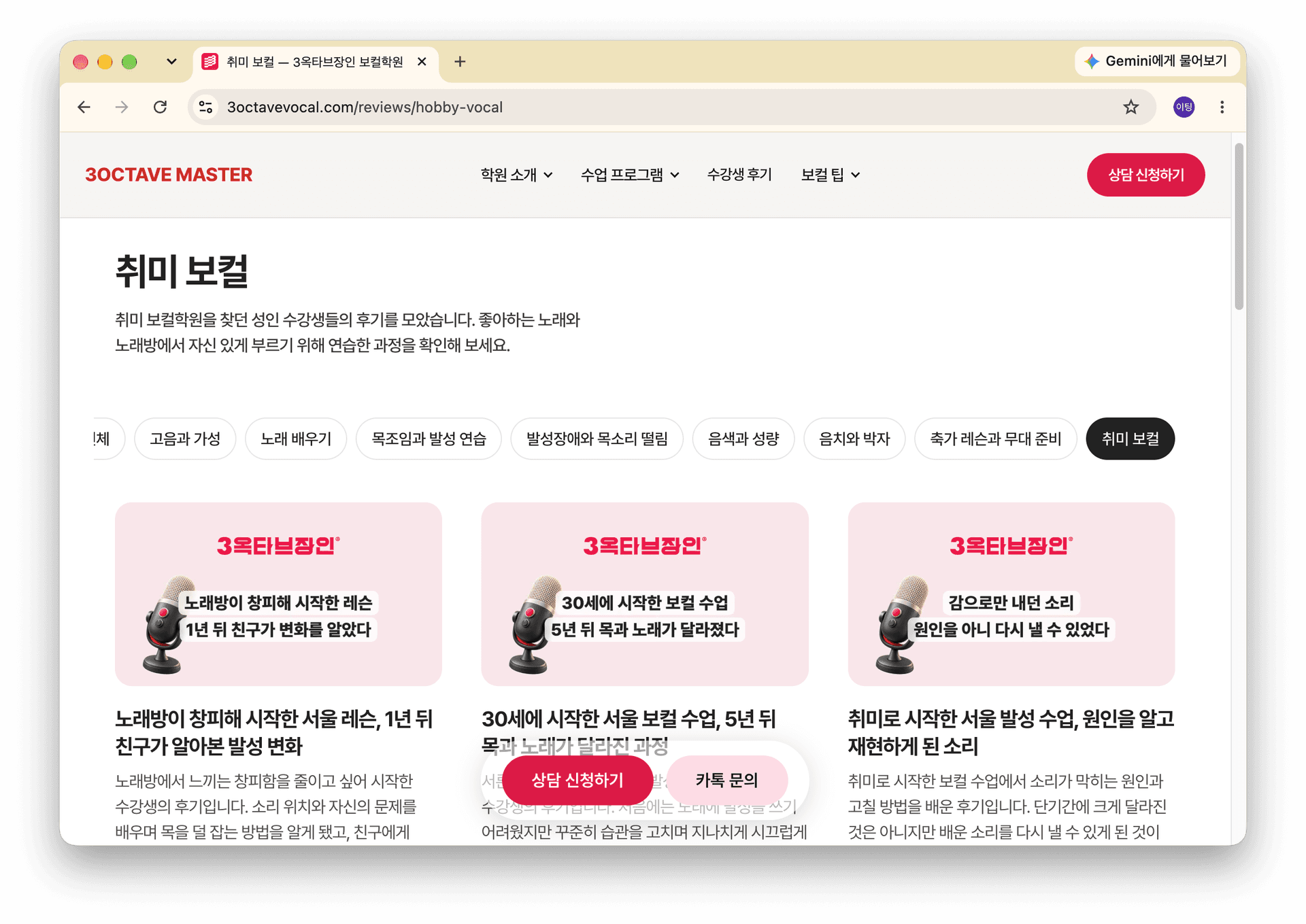Click the header 상담 신청하기 button
The width and height of the screenshot is (1306, 924).
point(1145,175)
